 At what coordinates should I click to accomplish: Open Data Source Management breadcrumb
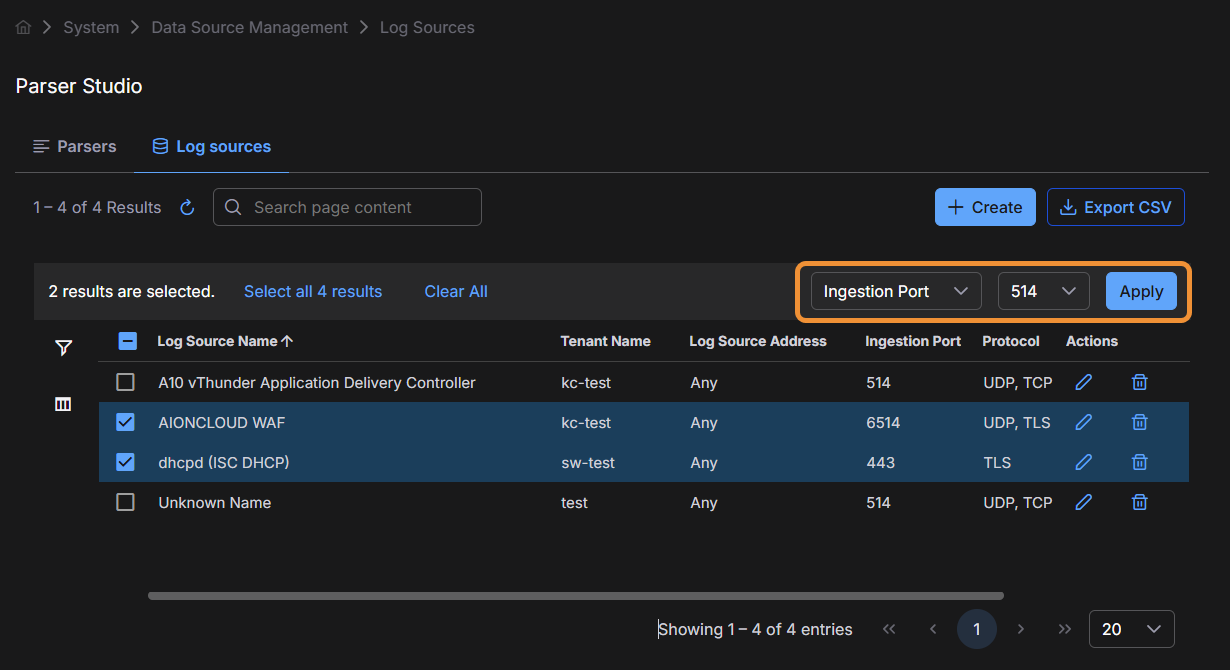(x=249, y=28)
